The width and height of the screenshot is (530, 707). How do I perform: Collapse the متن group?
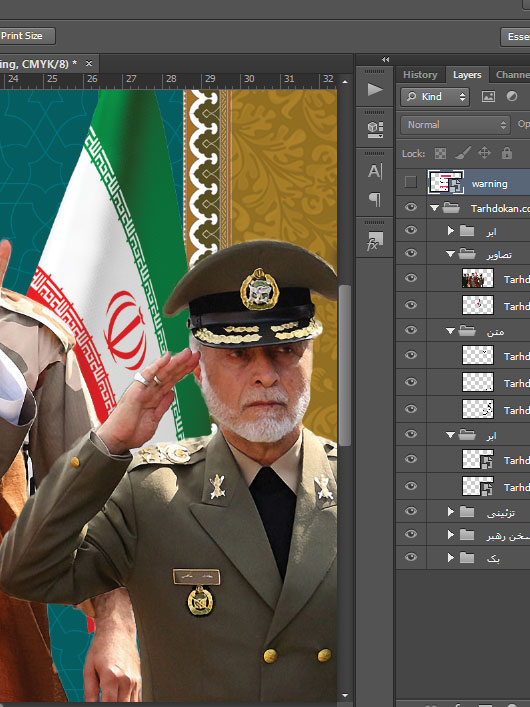(450, 331)
